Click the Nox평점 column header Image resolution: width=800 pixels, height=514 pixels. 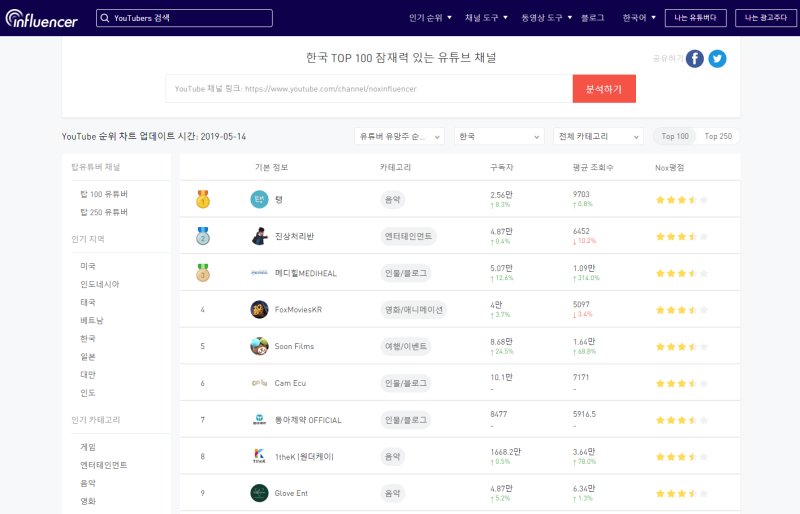tap(669, 167)
